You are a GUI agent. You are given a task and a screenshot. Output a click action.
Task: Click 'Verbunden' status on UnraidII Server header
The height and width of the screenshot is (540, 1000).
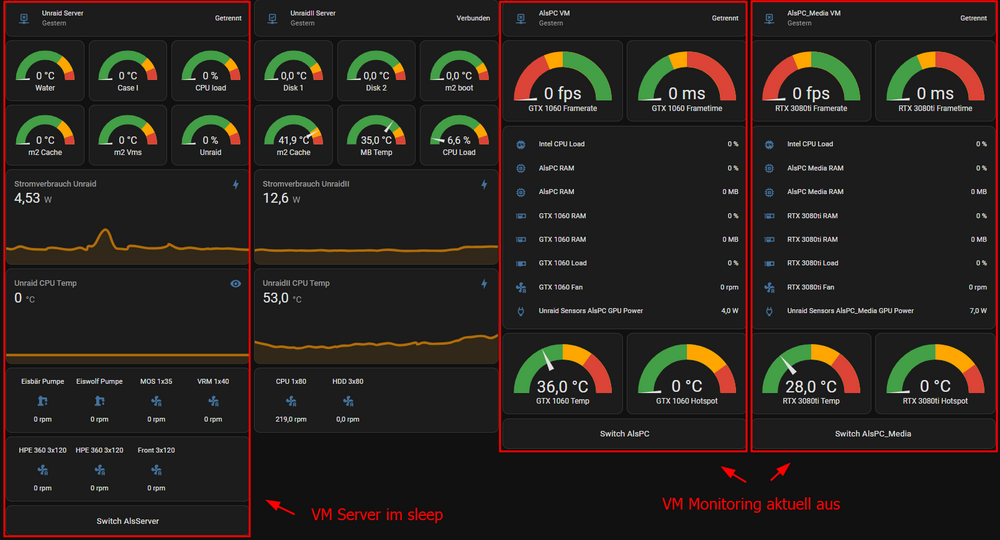473,18
